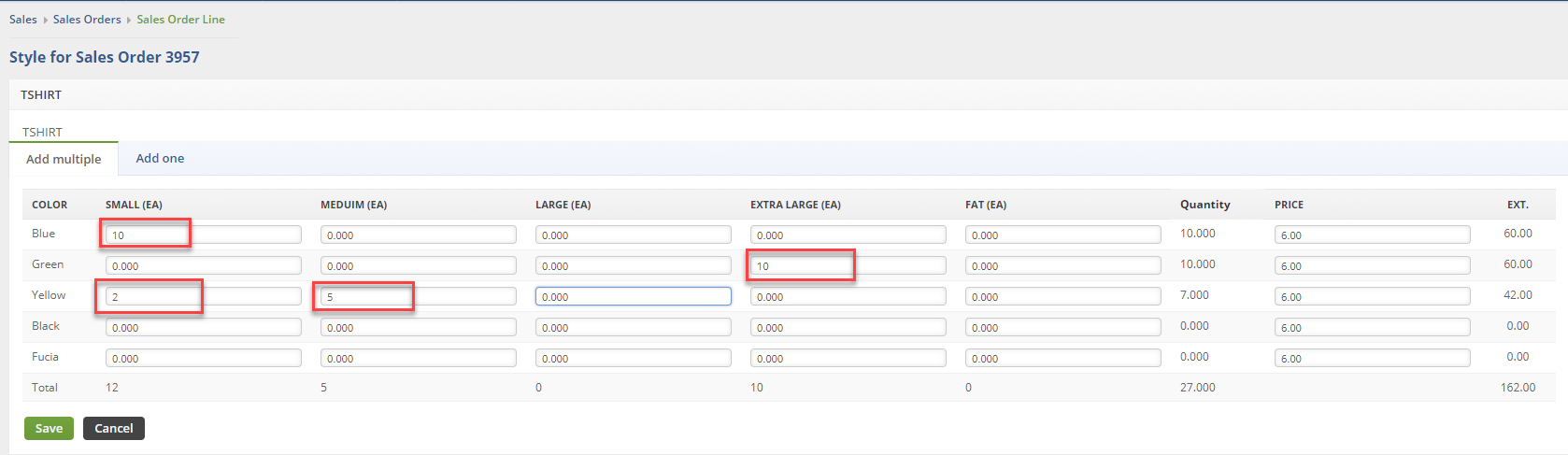1568x455 pixels.
Task: Select the Black Extra Large quantity field
Action: pos(848,327)
